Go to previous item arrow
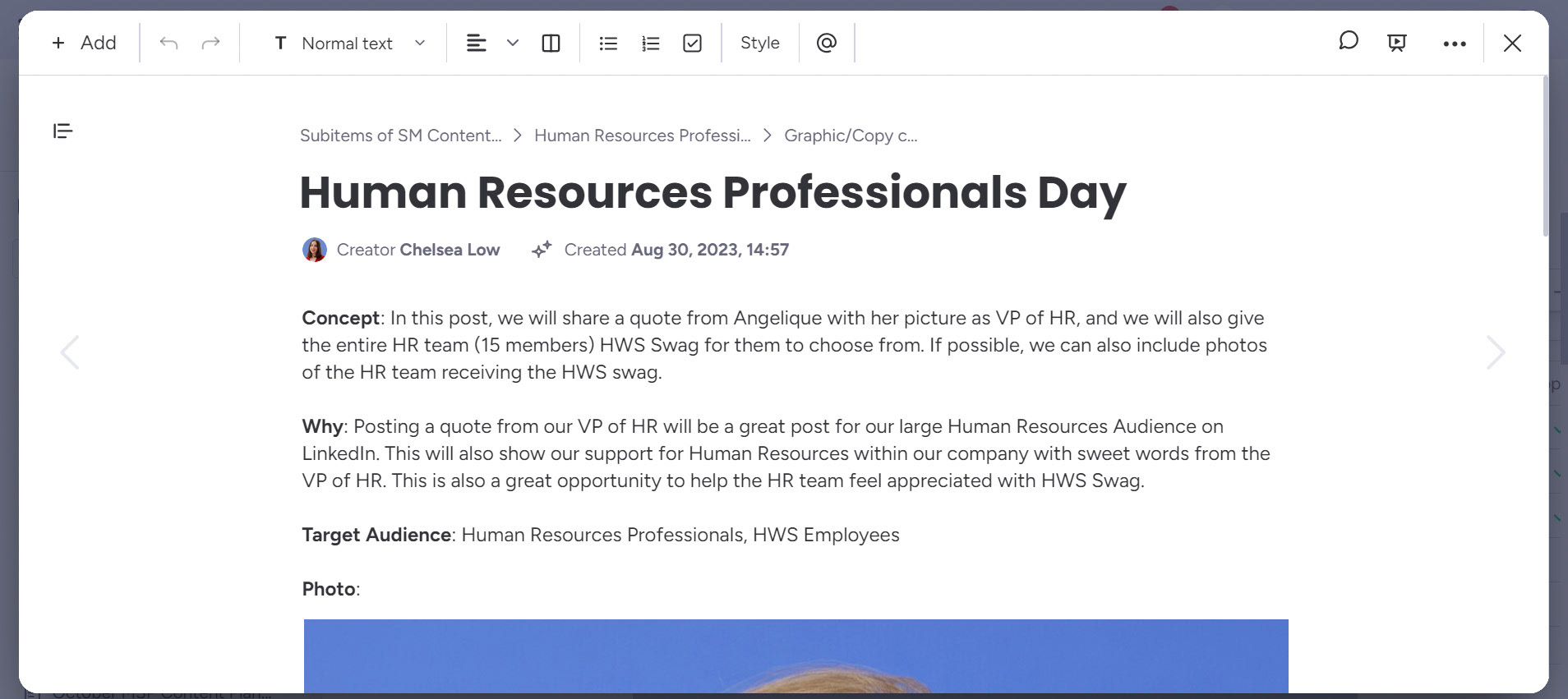Image resolution: width=1568 pixels, height=699 pixels. click(71, 353)
